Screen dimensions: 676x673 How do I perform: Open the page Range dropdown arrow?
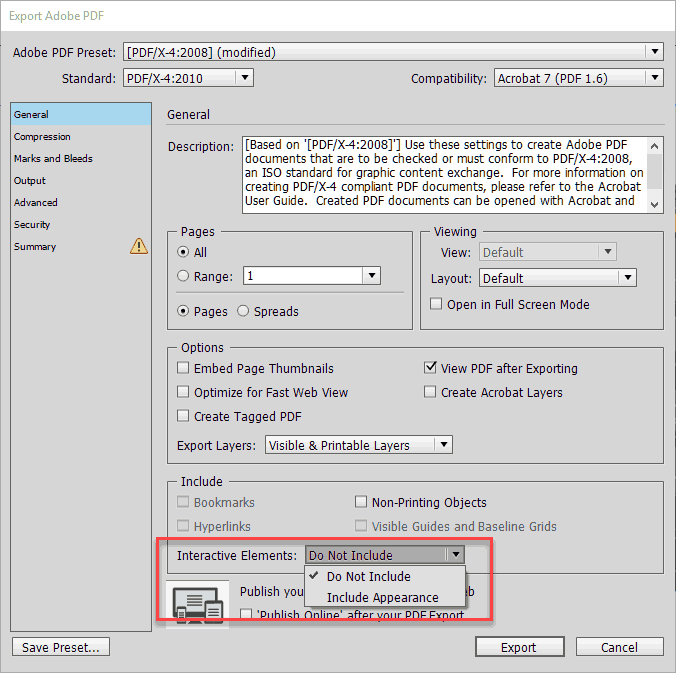click(x=372, y=275)
